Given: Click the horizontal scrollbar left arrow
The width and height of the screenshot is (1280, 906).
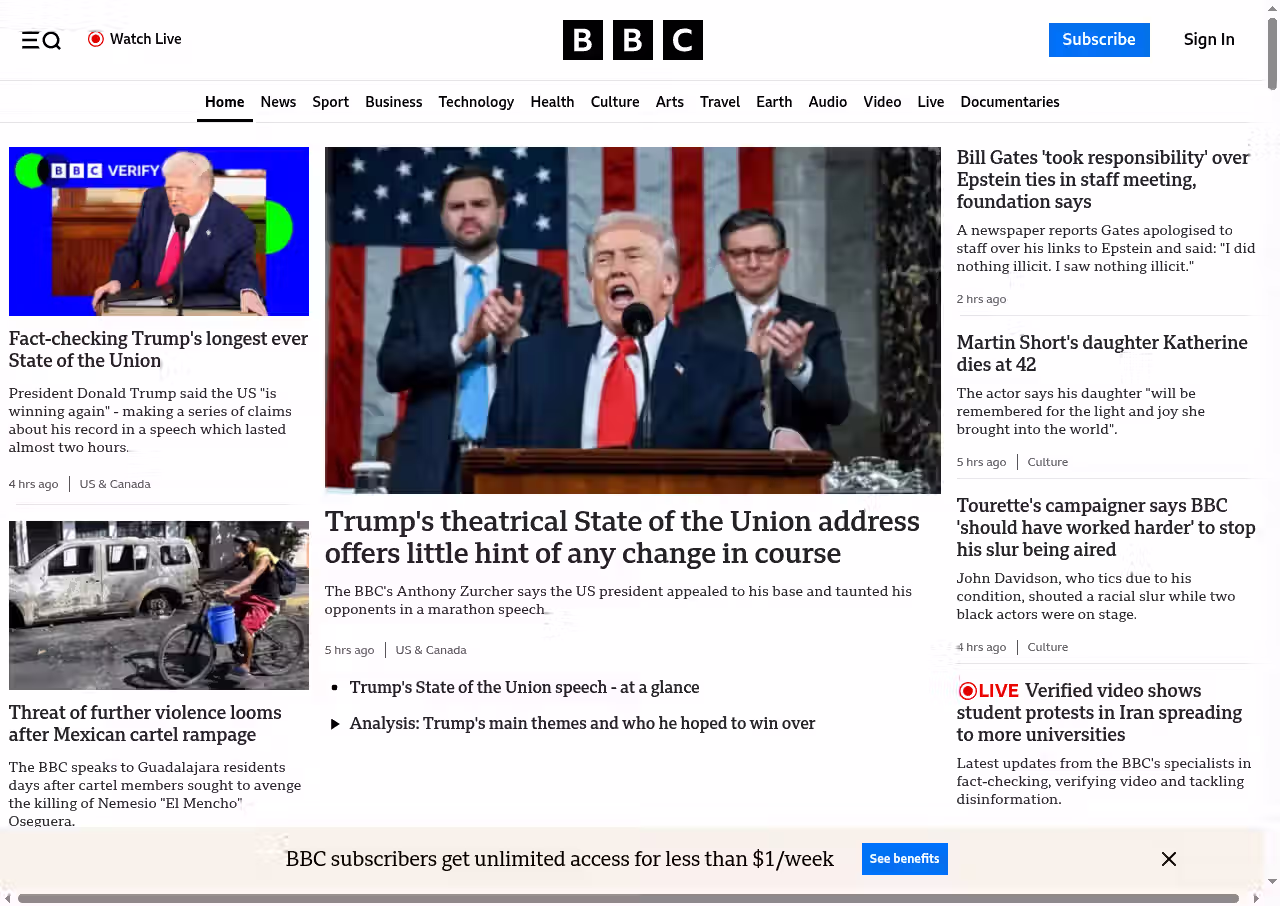Looking at the screenshot, I should click(x=8, y=898).
